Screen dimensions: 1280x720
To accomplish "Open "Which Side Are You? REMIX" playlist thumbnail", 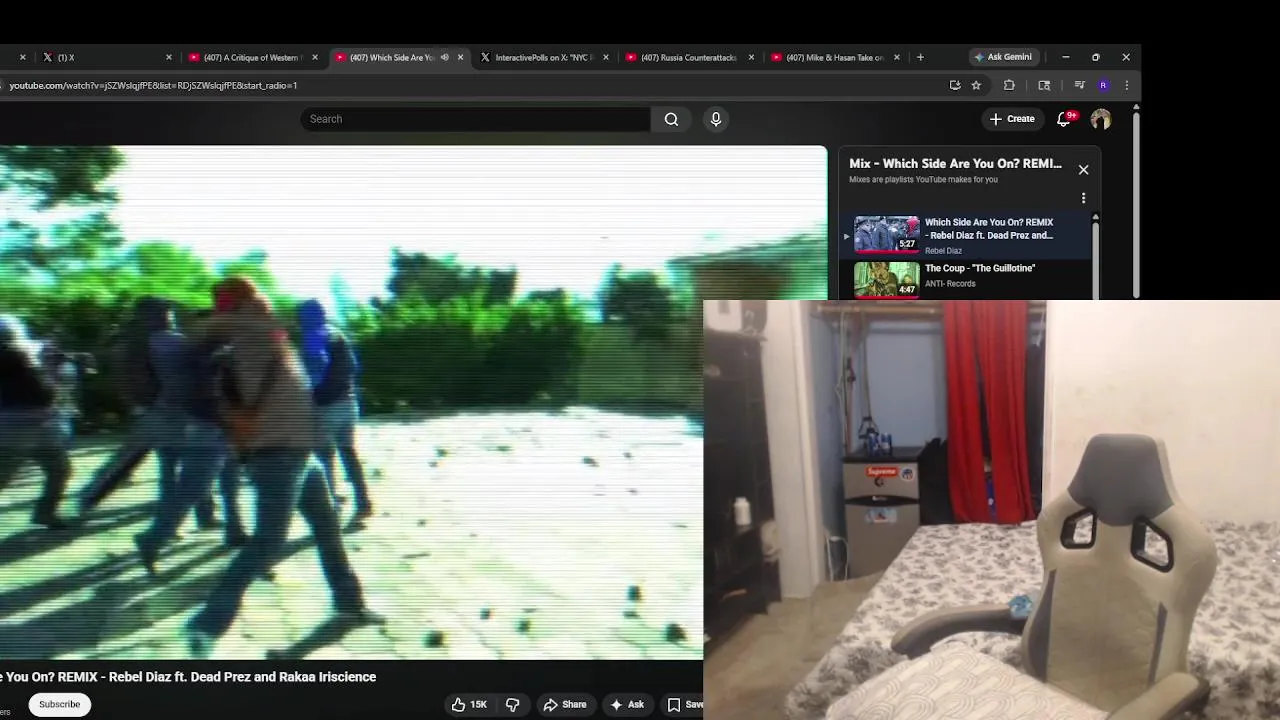I will pyautogui.click(x=886, y=234).
